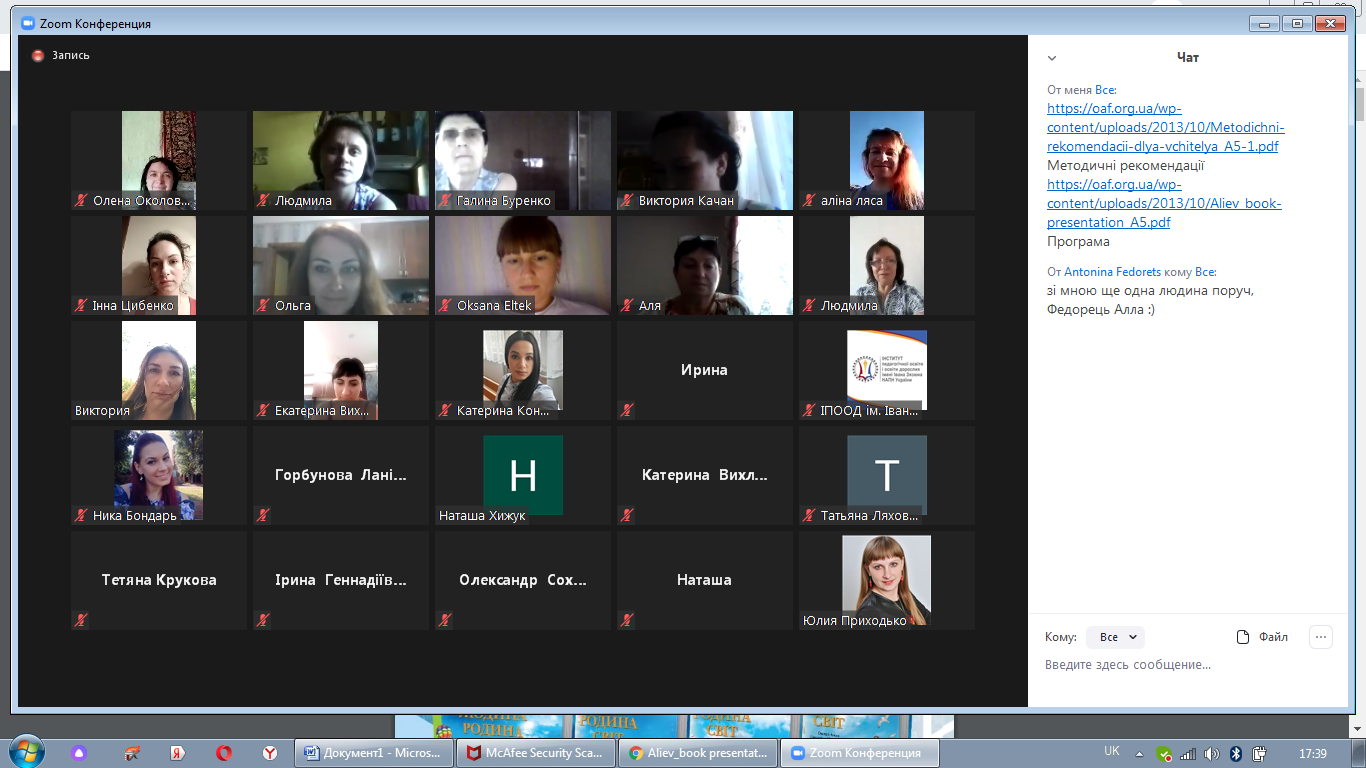Click the chat message input field
Screen dimensions: 1366x768
point(1180,665)
